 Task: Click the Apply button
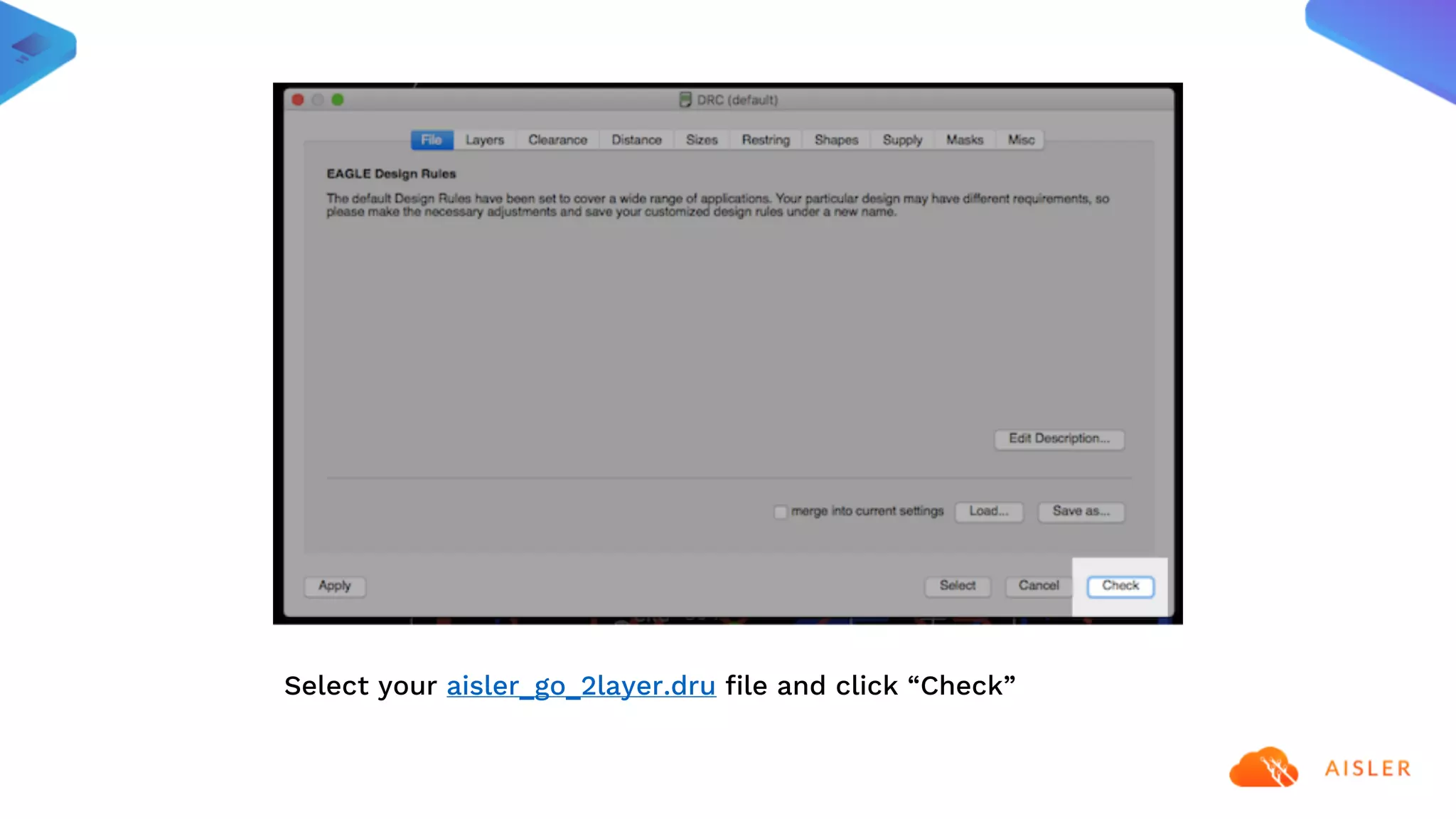point(335,586)
